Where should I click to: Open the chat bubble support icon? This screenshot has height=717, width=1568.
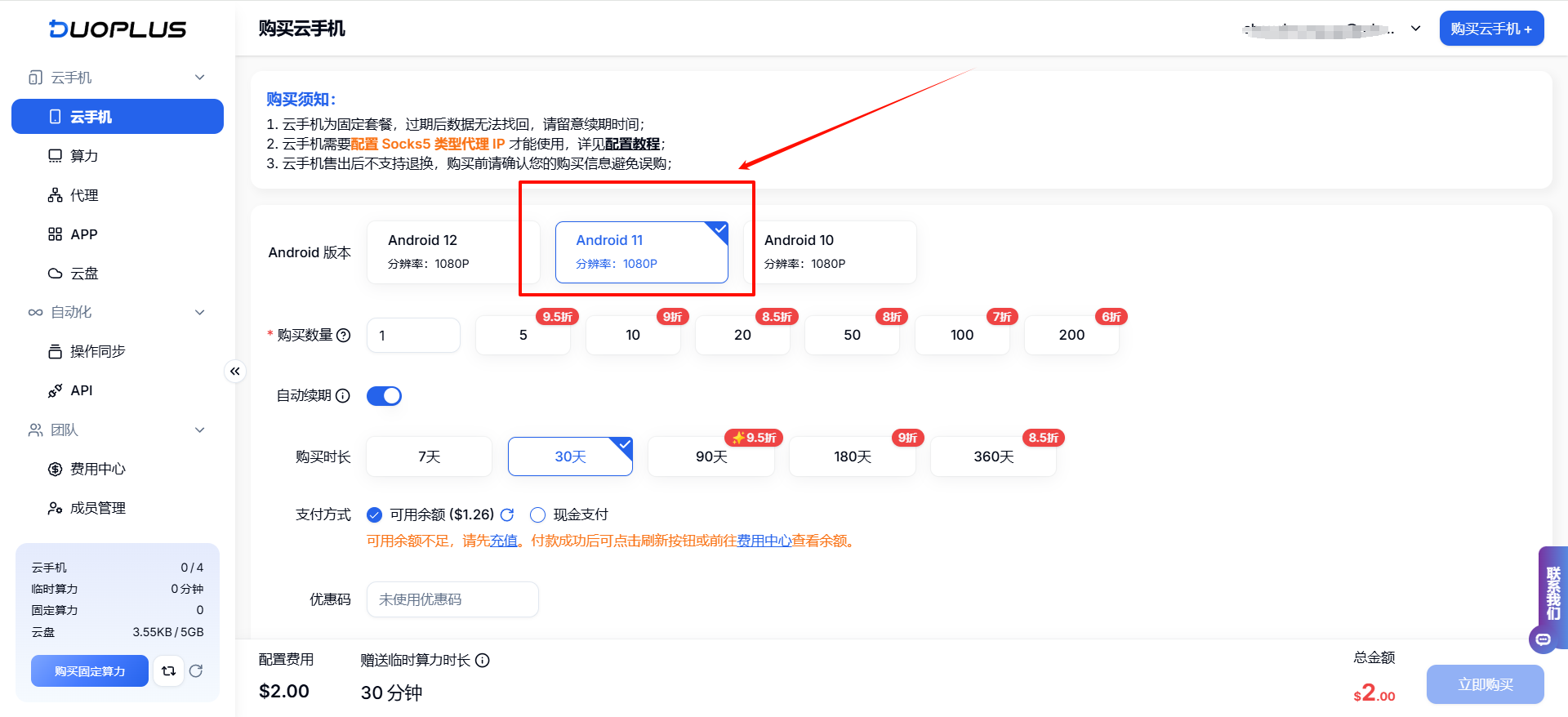point(1543,639)
